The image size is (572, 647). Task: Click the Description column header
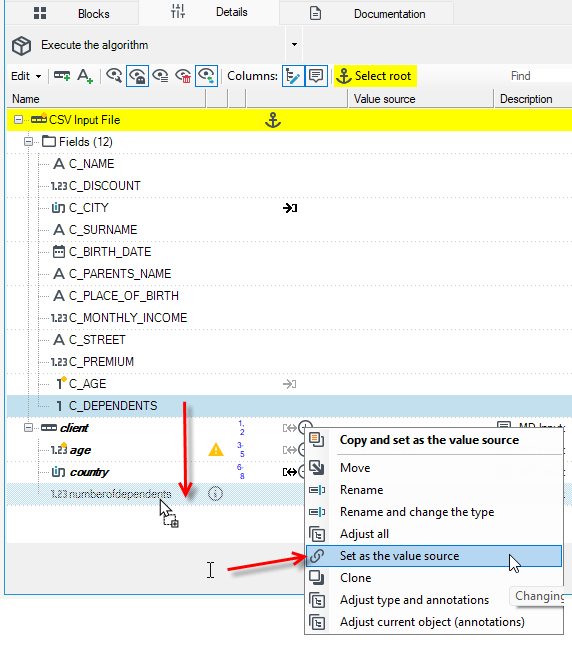click(x=533, y=99)
